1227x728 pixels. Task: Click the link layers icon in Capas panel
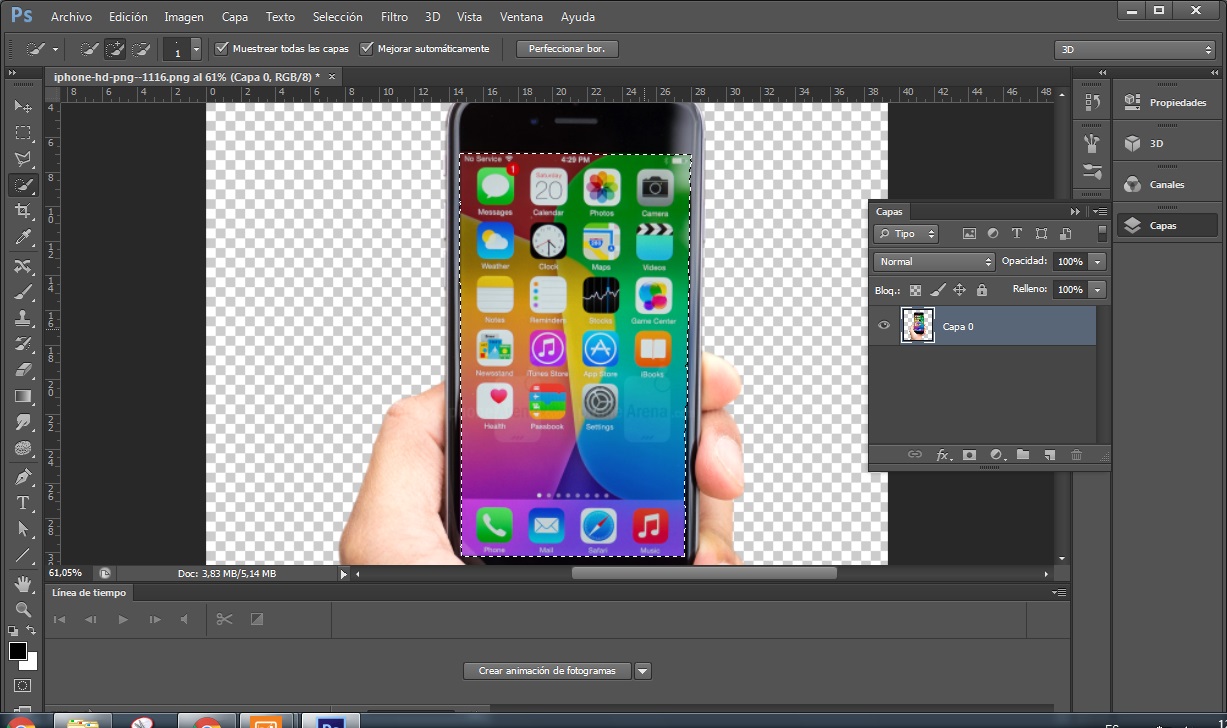pos(914,455)
